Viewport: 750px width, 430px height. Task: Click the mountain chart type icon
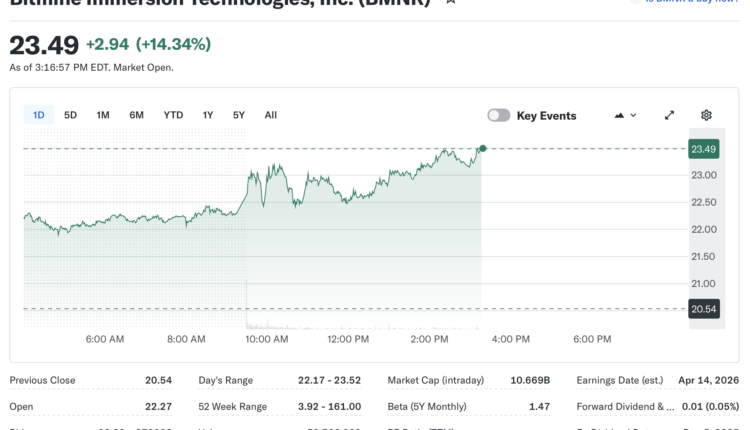coord(619,115)
